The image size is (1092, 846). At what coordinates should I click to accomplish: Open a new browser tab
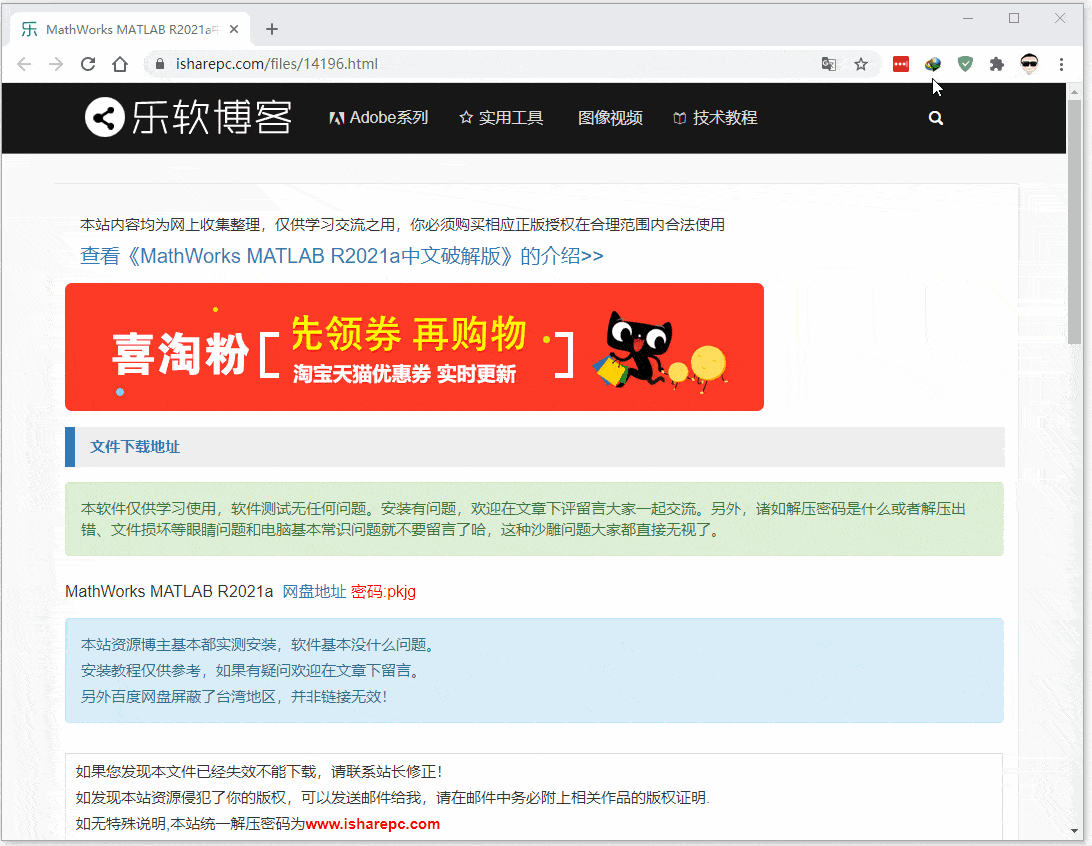click(x=272, y=29)
